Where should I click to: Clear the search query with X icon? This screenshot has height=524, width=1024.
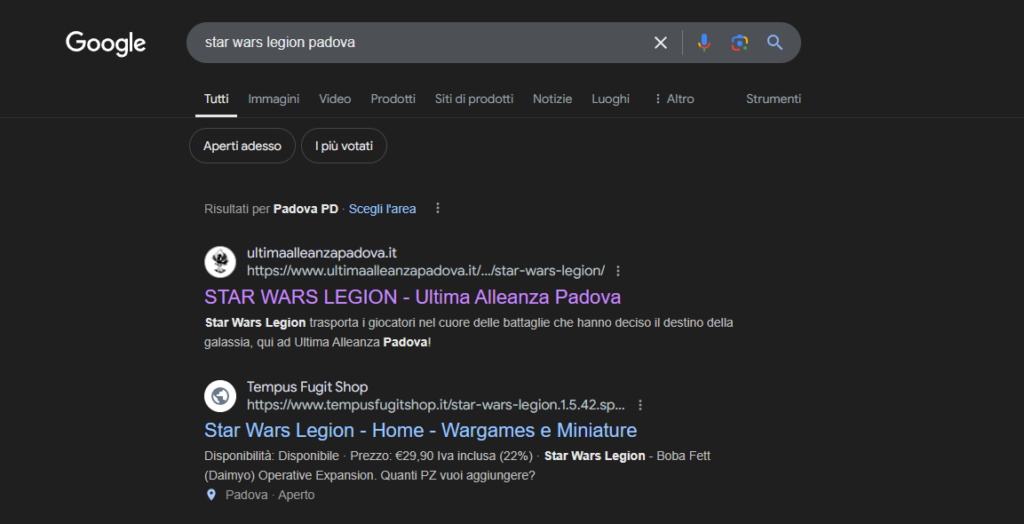661,42
